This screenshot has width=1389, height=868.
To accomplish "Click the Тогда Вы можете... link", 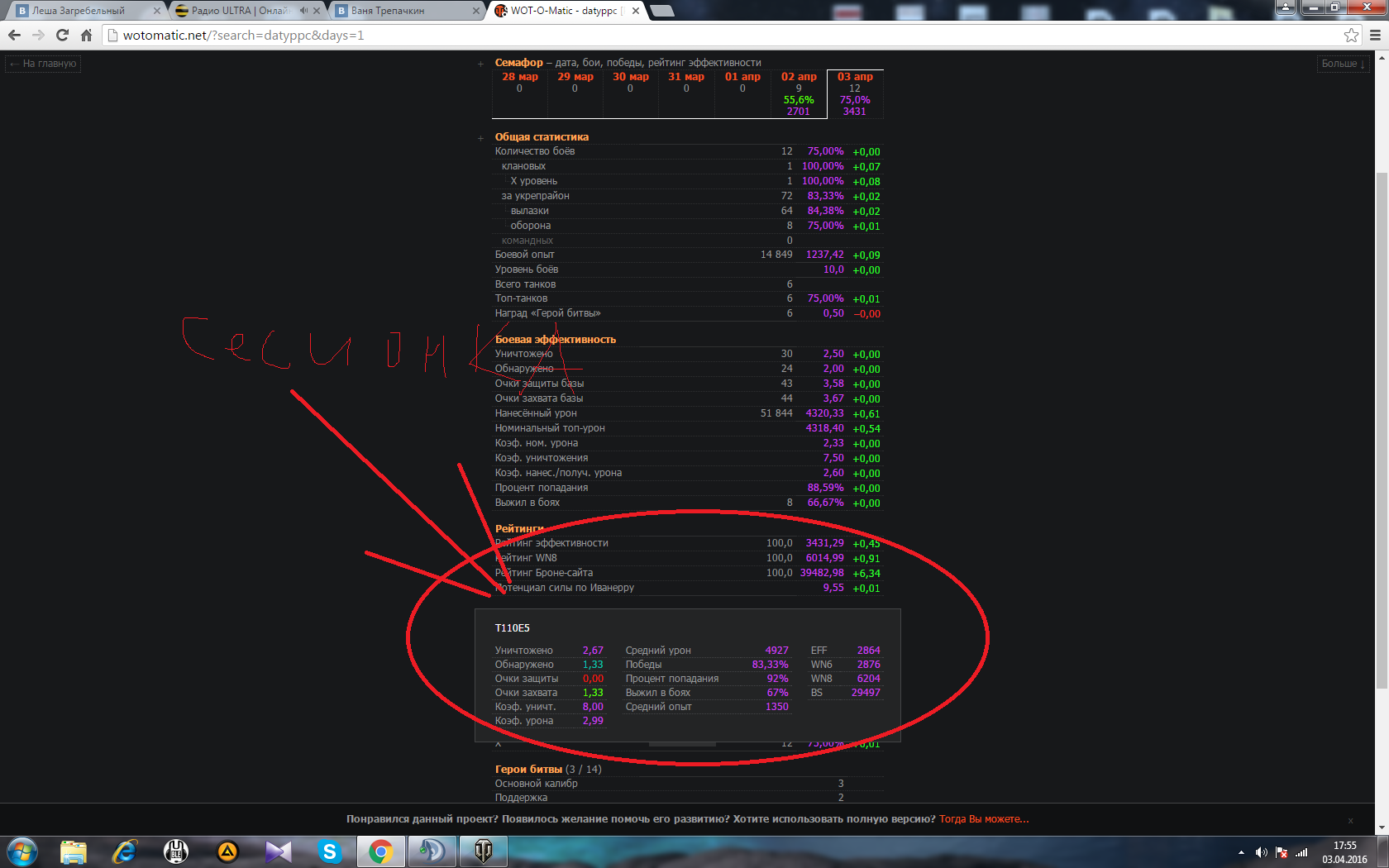I will 984,819.
